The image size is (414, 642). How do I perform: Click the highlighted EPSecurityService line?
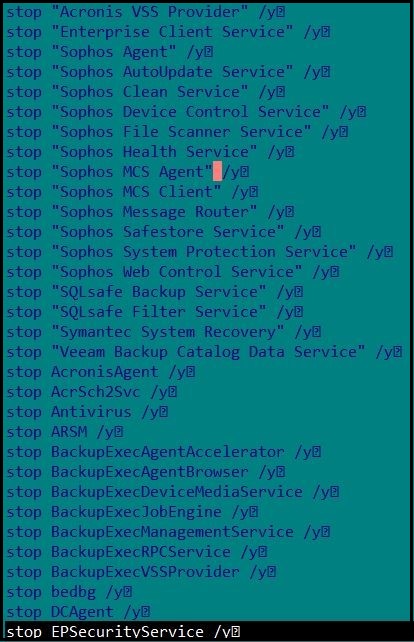click(x=207, y=632)
